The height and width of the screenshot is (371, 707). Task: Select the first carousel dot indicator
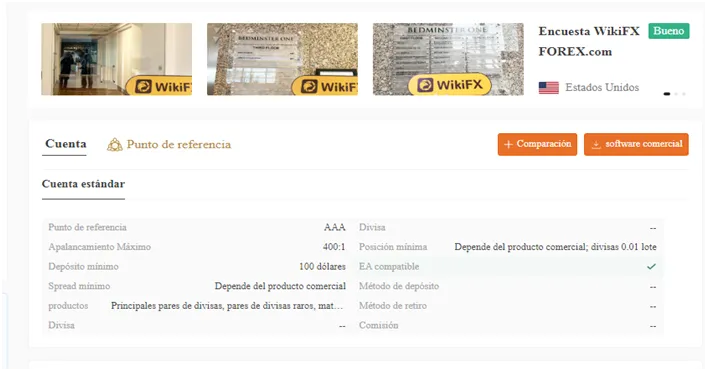[x=667, y=94]
